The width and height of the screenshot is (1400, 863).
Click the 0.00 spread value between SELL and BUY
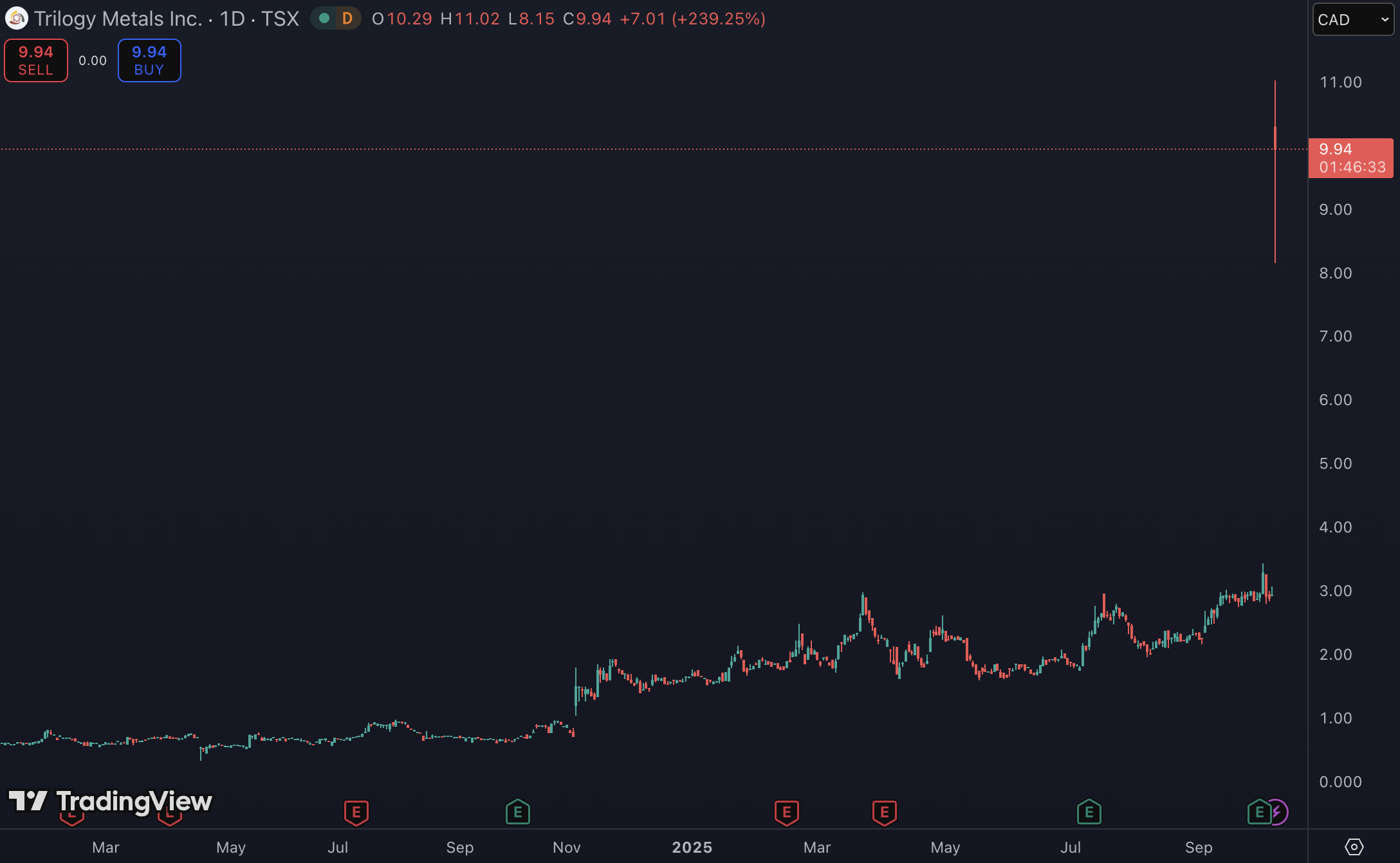click(x=93, y=60)
